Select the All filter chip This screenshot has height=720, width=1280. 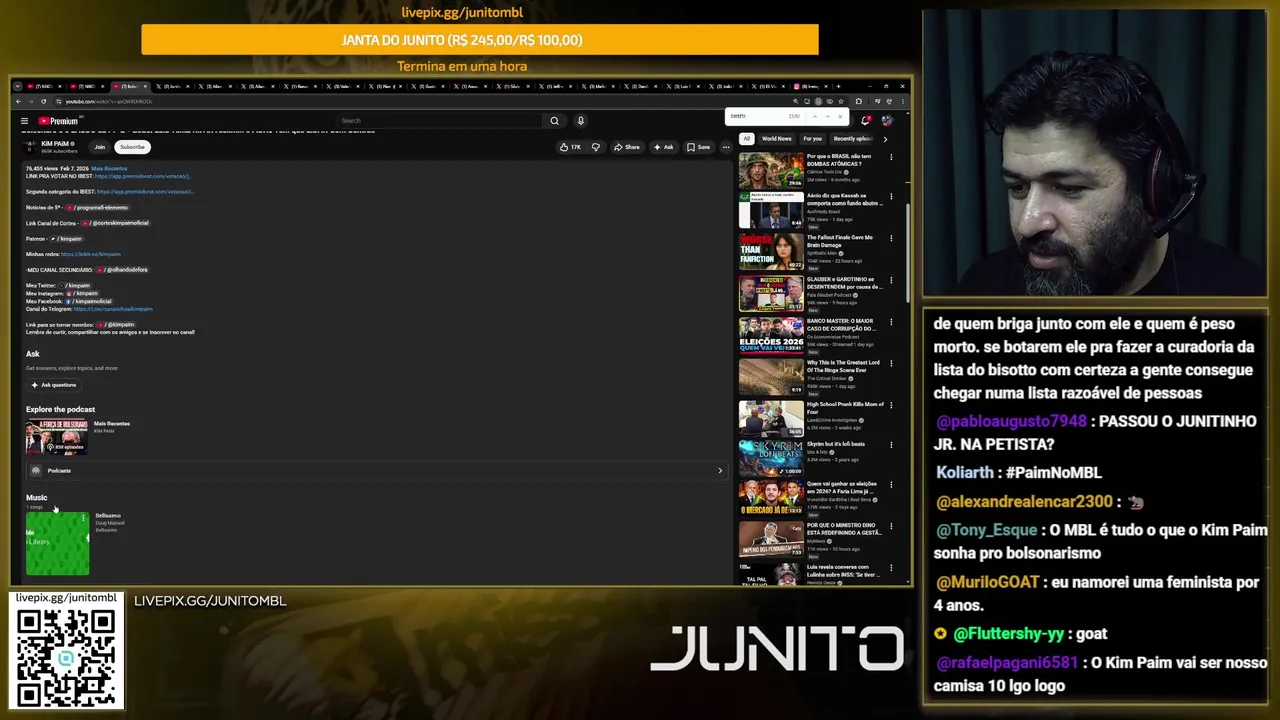point(746,139)
